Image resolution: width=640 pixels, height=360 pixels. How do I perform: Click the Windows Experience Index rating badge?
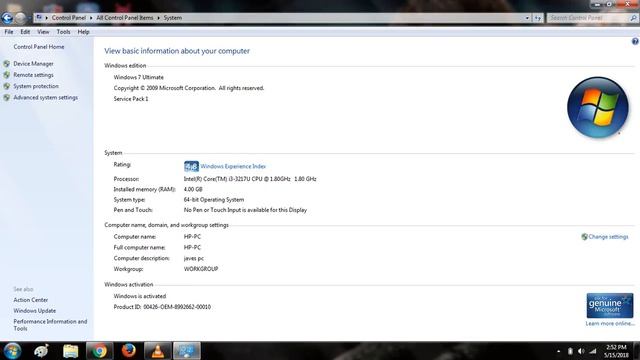point(191,166)
